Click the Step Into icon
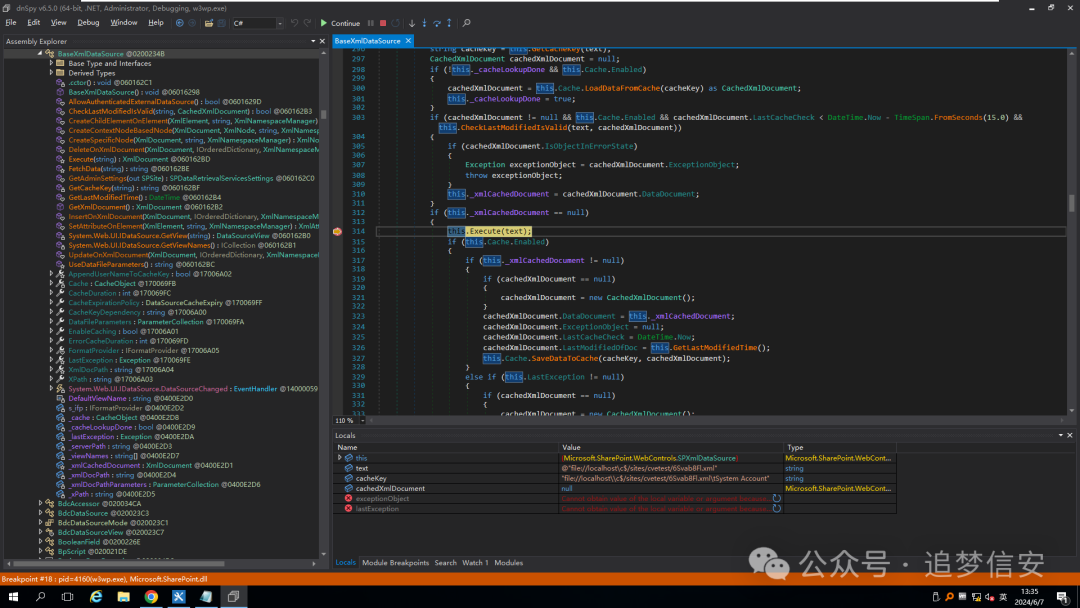Image resolution: width=1080 pixels, height=608 pixels. pyautogui.click(x=424, y=23)
